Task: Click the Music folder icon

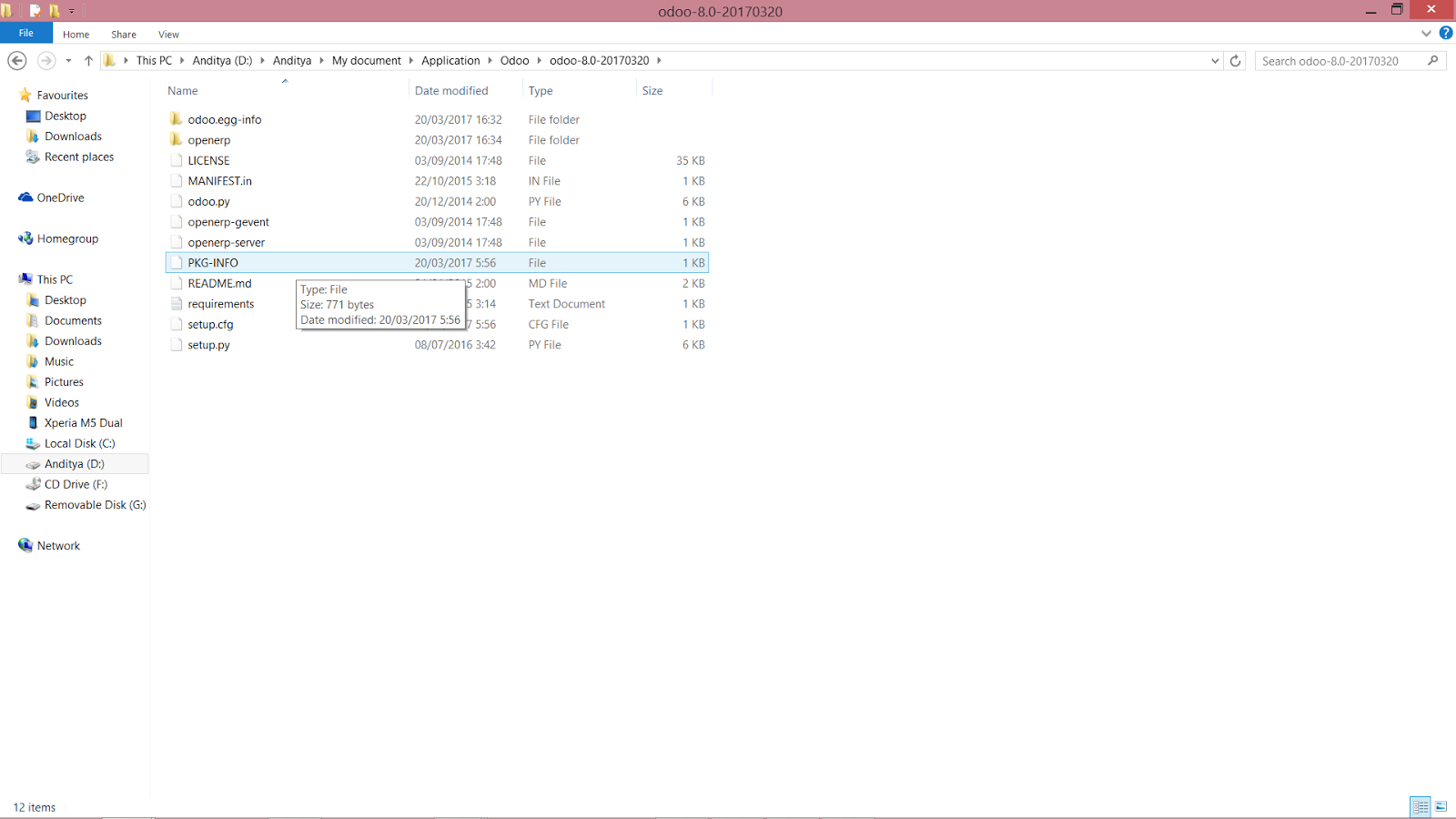Action: pyautogui.click(x=33, y=361)
